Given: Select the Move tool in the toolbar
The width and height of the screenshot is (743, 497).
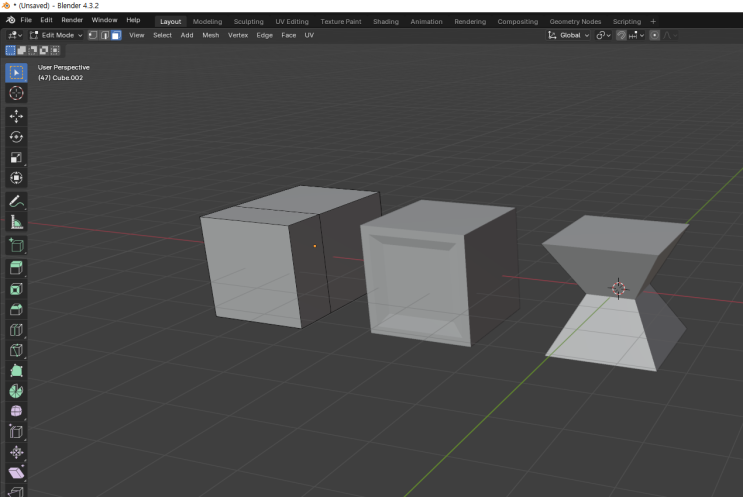Looking at the screenshot, I should pyautogui.click(x=16, y=116).
